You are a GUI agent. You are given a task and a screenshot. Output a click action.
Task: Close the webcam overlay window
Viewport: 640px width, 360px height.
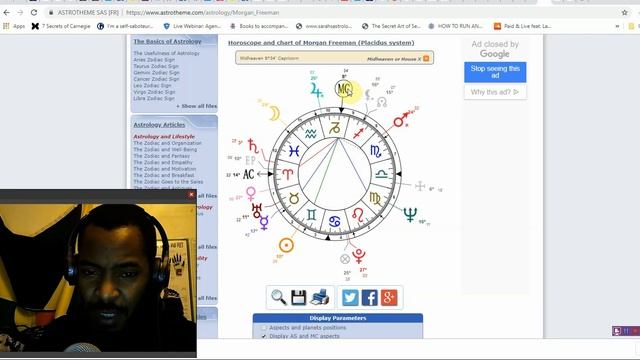[191, 195]
